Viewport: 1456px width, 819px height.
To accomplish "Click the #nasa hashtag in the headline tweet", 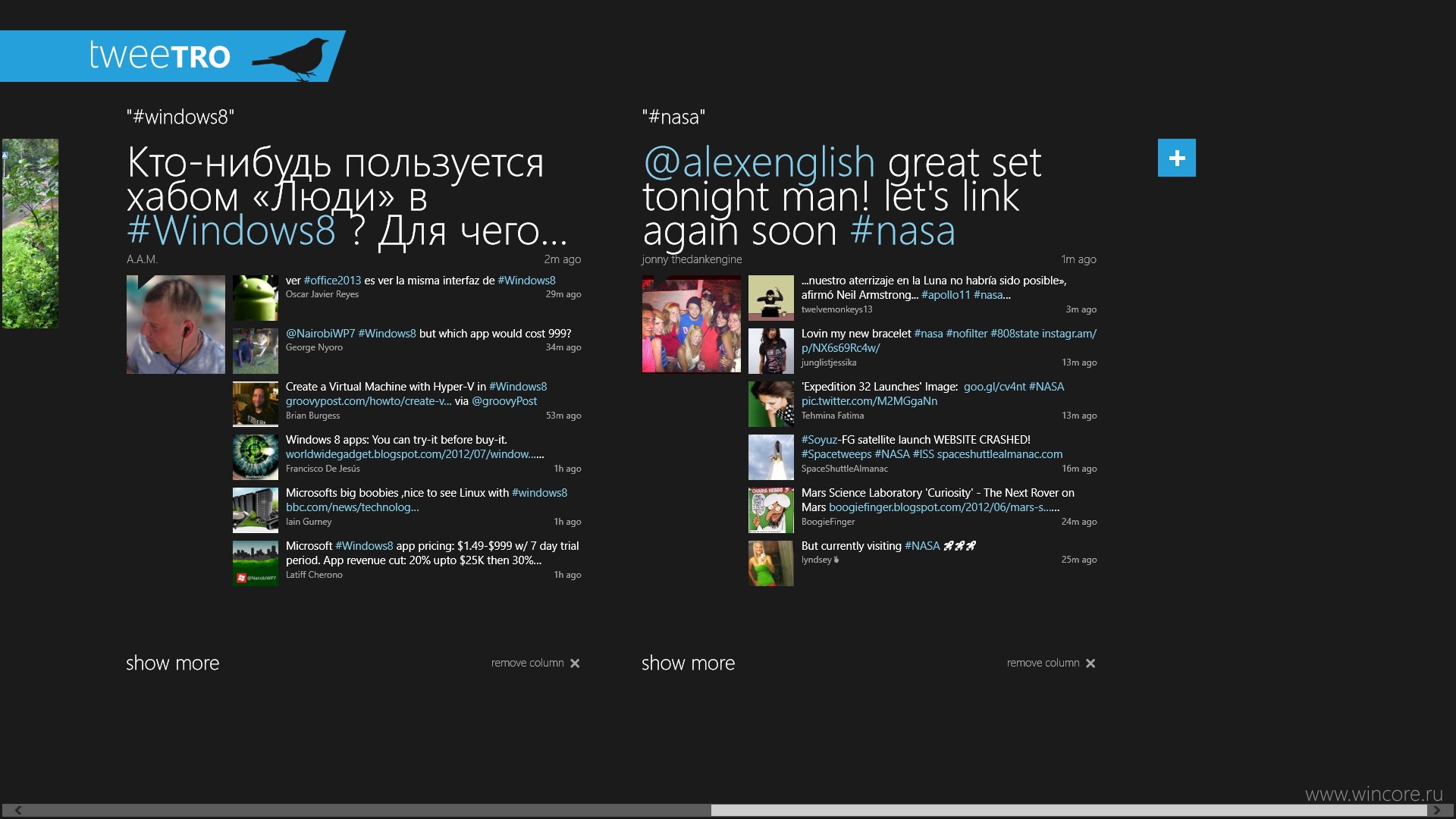I will pos(902,231).
